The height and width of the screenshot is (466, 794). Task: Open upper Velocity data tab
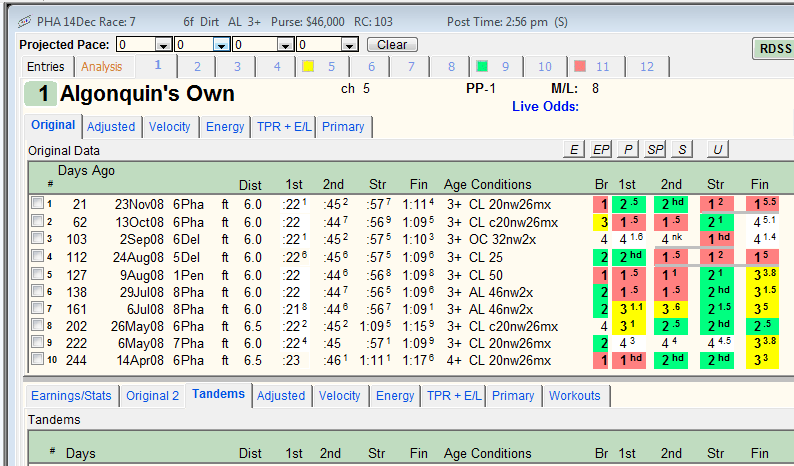(x=170, y=127)
